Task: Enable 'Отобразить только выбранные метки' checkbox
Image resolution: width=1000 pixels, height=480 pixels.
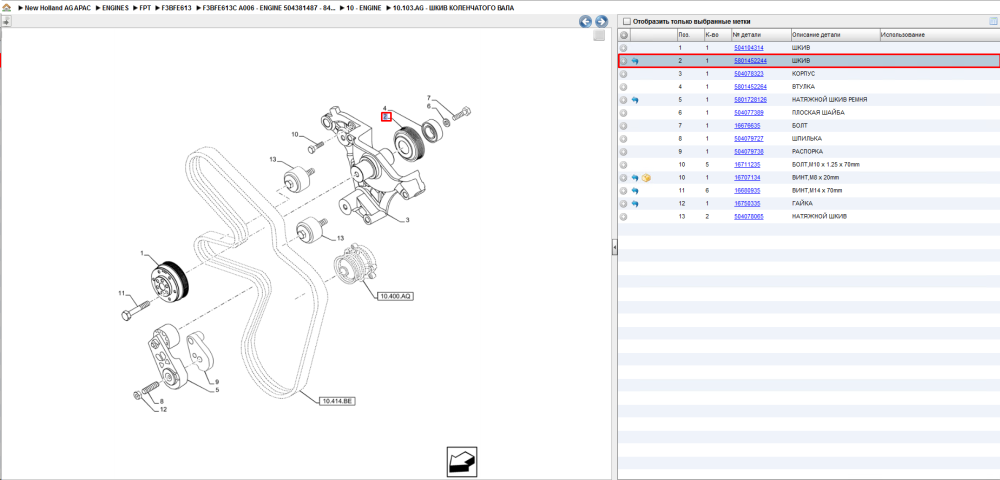Action: pos(626,21)
